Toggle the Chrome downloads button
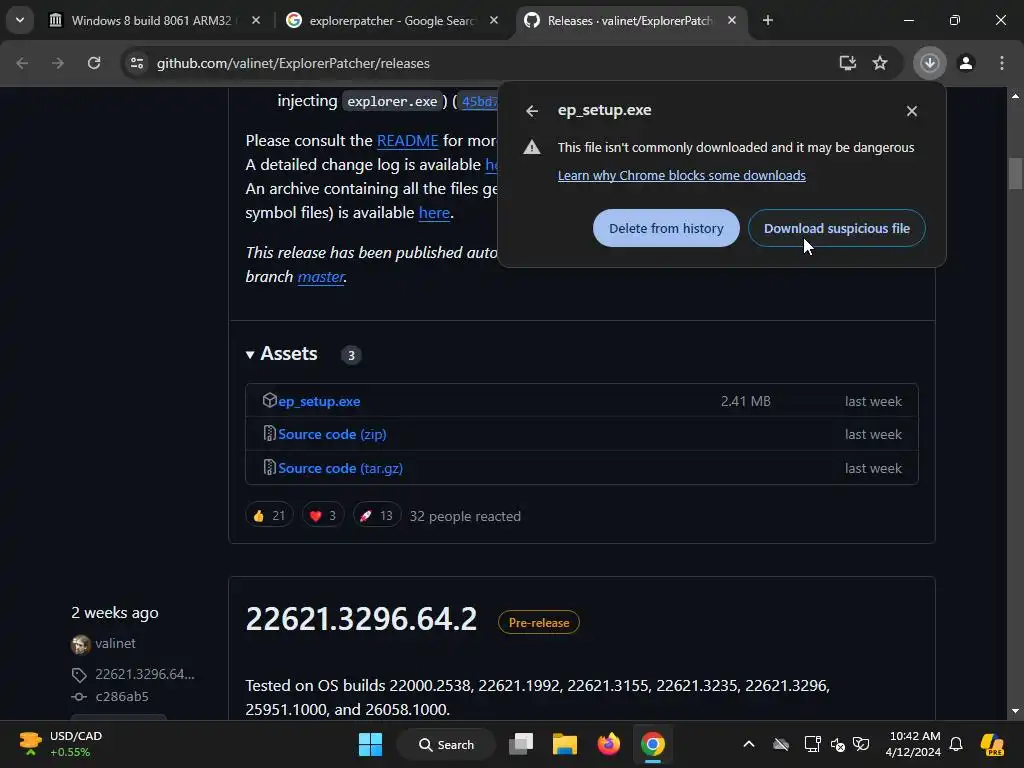This screenshot has width=1024, height=768. [x=930, y=63]
